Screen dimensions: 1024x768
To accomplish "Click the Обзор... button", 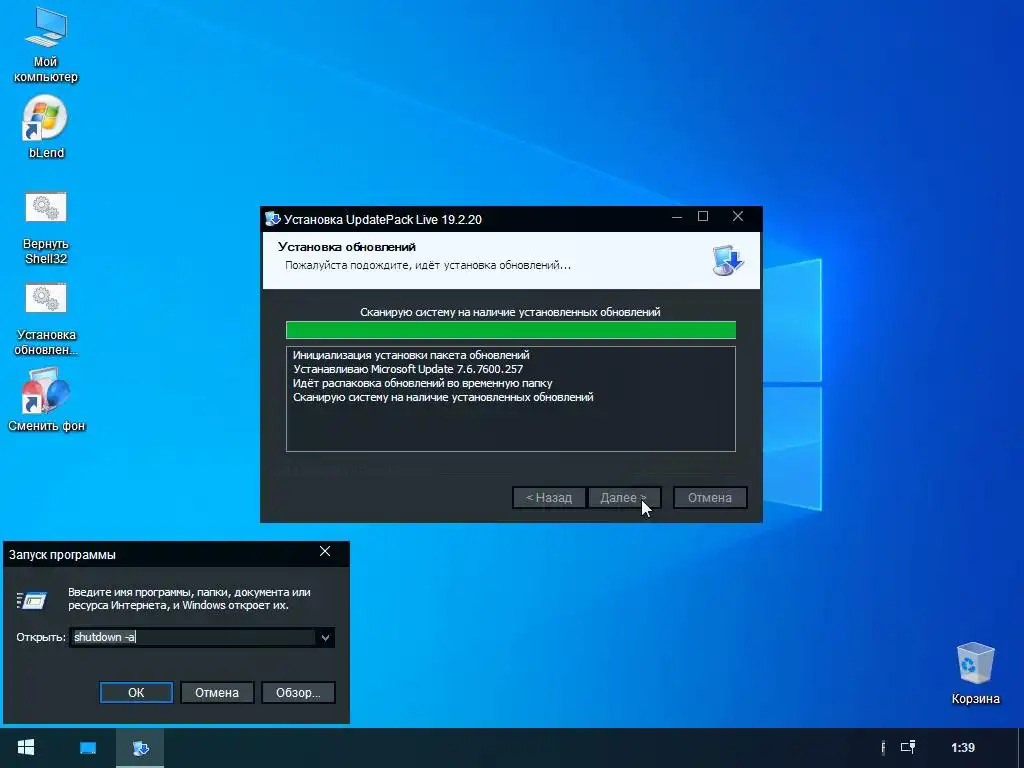I will click(x=298, y=692).
